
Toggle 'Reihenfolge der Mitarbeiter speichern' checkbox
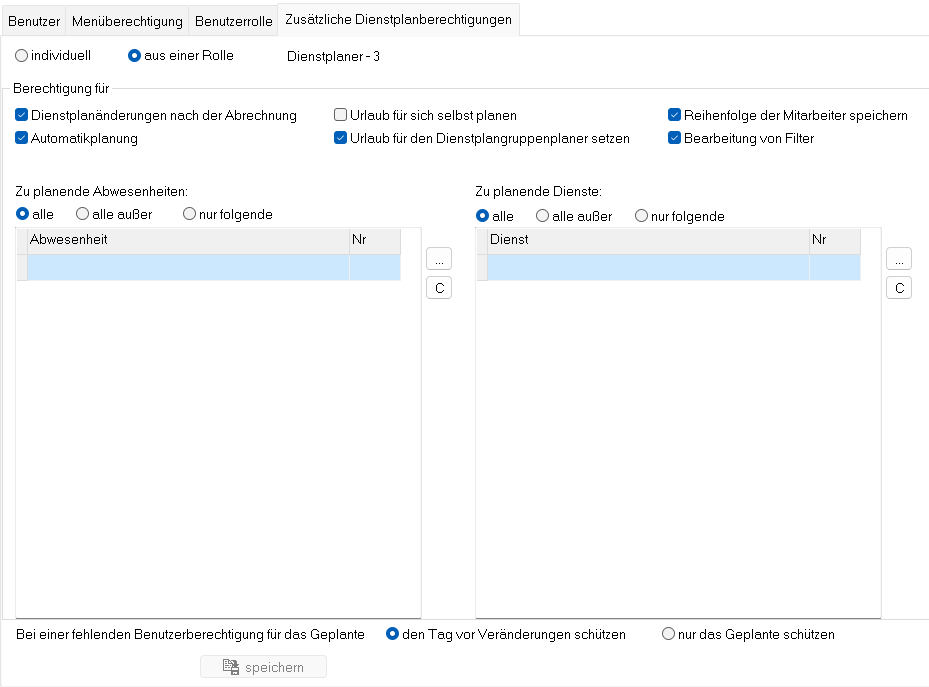(675, 116)
